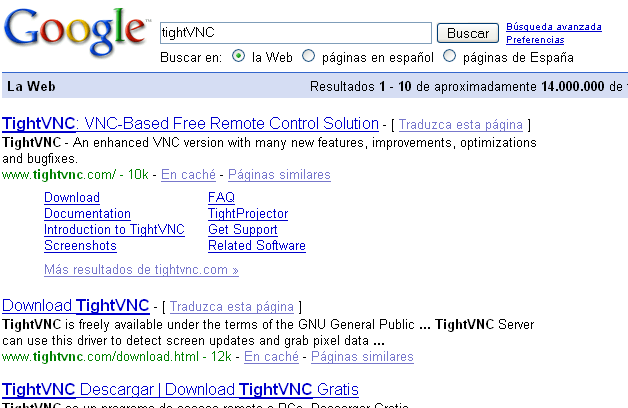This screenshot has width=628, height=408.
Task: Open the Preferencias link
Action: [x=535, y=40]
